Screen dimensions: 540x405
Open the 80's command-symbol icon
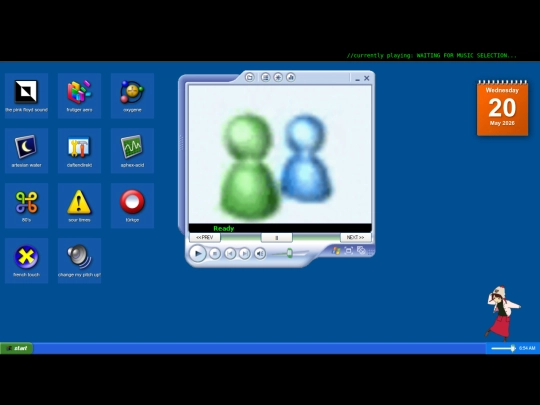click(x=27, y=205)
